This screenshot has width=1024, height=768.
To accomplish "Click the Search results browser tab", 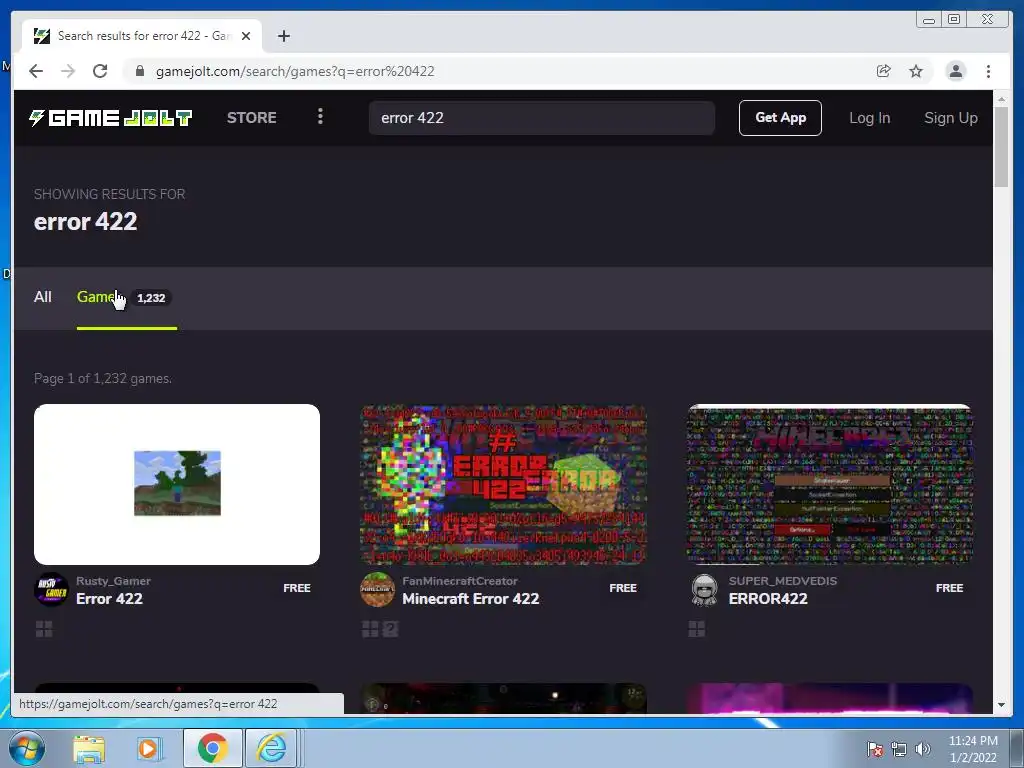I will (x=142, y=36).
